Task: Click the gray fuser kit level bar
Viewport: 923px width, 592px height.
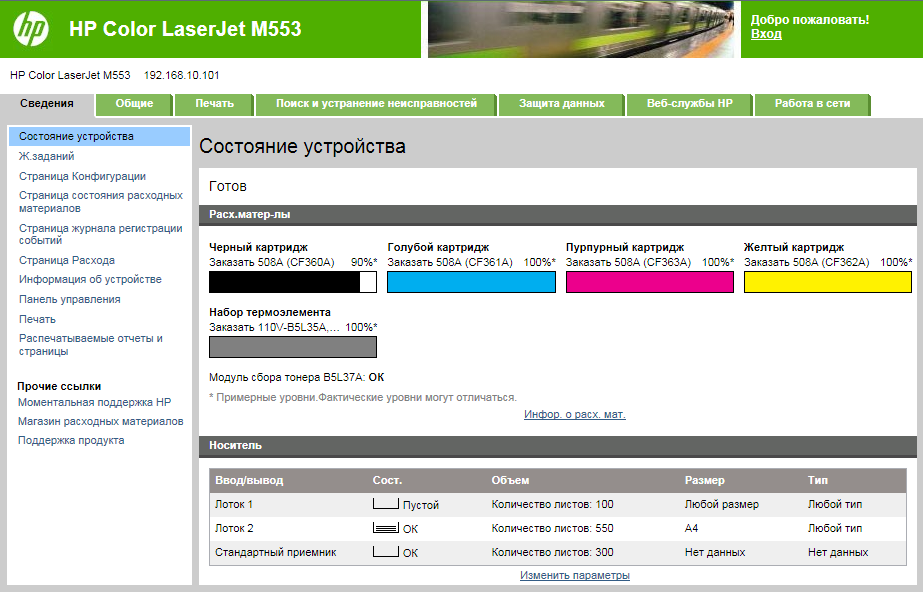Action: pyautogui.click(x=293, y=347)
